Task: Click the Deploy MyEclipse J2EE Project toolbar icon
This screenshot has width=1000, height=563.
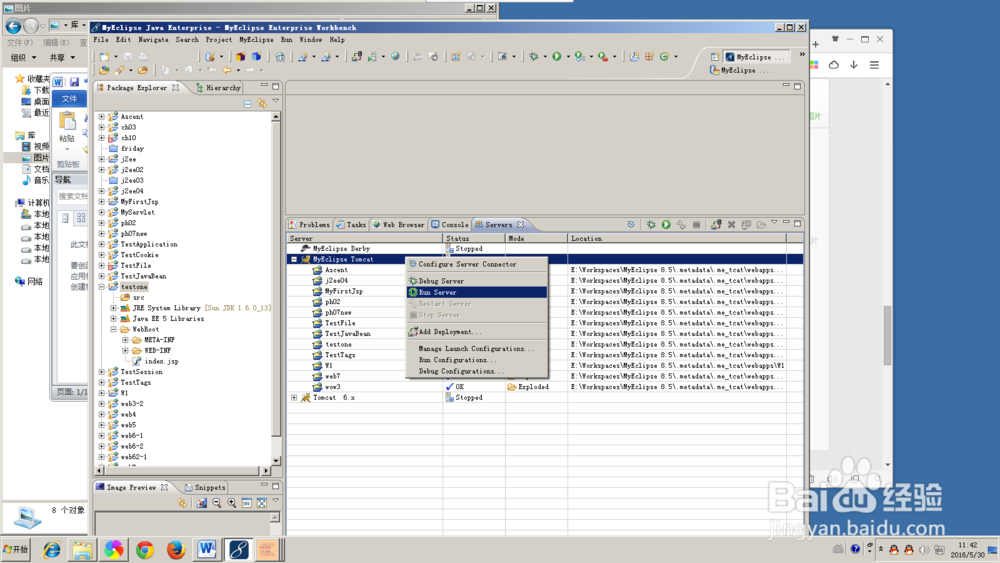Action: tap(357, 57)
